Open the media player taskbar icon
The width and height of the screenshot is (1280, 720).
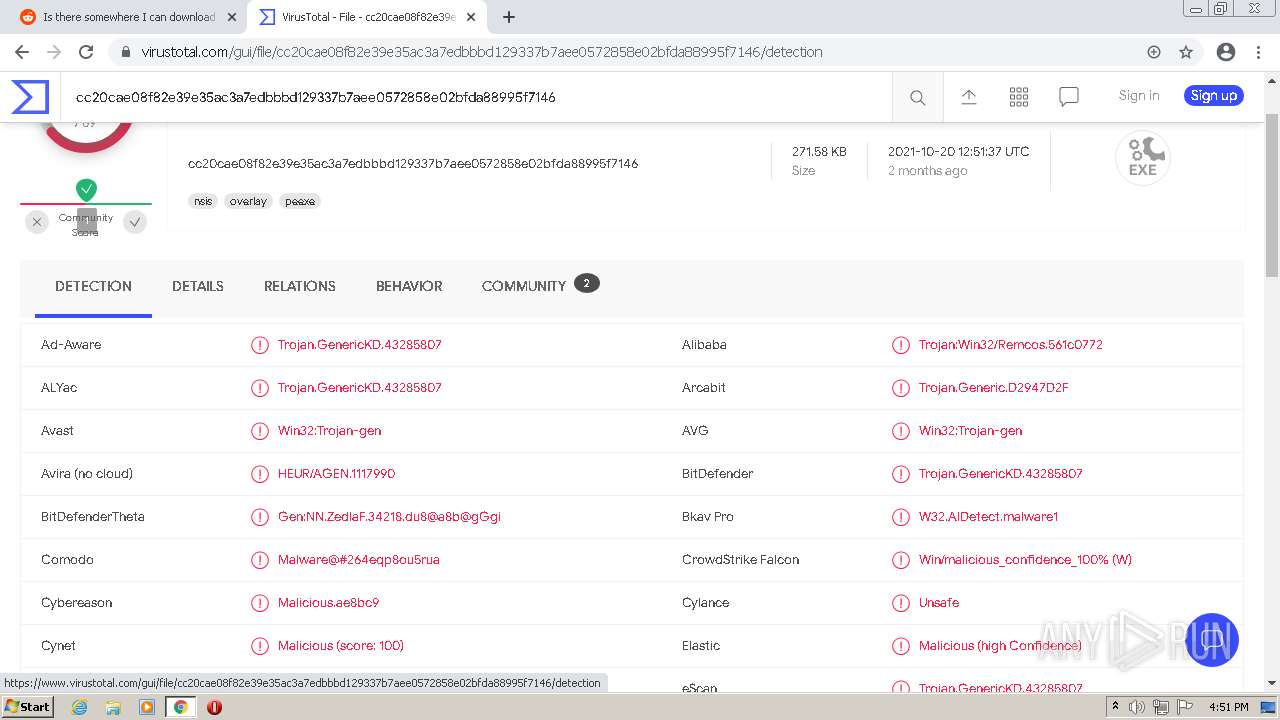(147, 707)
